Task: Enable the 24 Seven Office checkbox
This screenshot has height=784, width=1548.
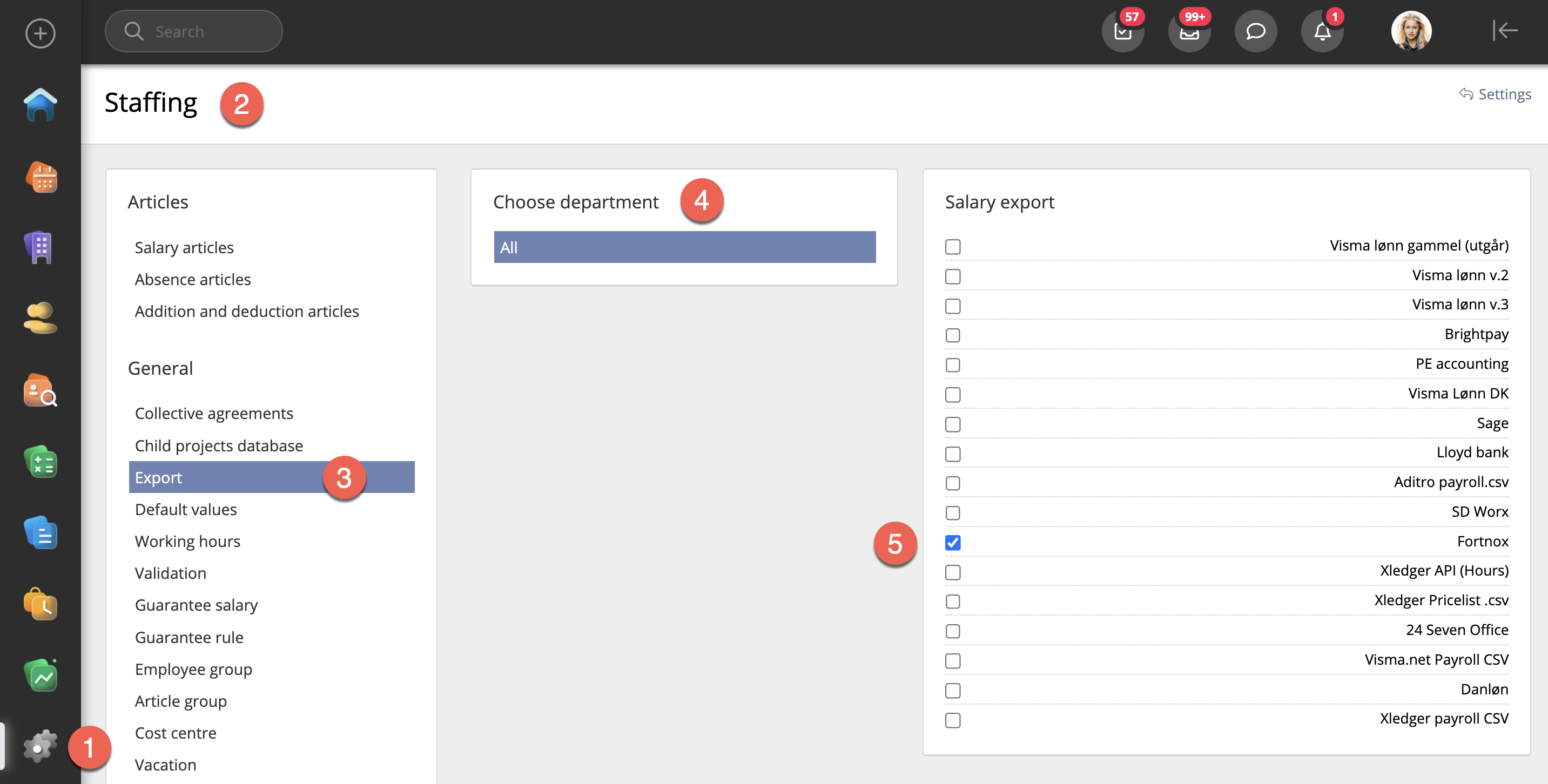Action: pyautogui.click(x=952, y=631)
